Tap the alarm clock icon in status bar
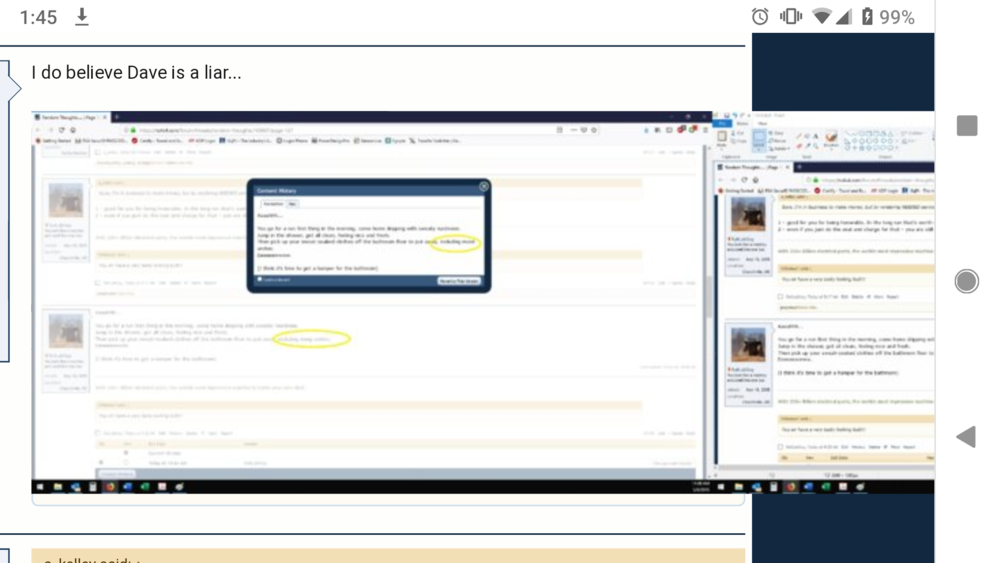 tap(760, 17)
